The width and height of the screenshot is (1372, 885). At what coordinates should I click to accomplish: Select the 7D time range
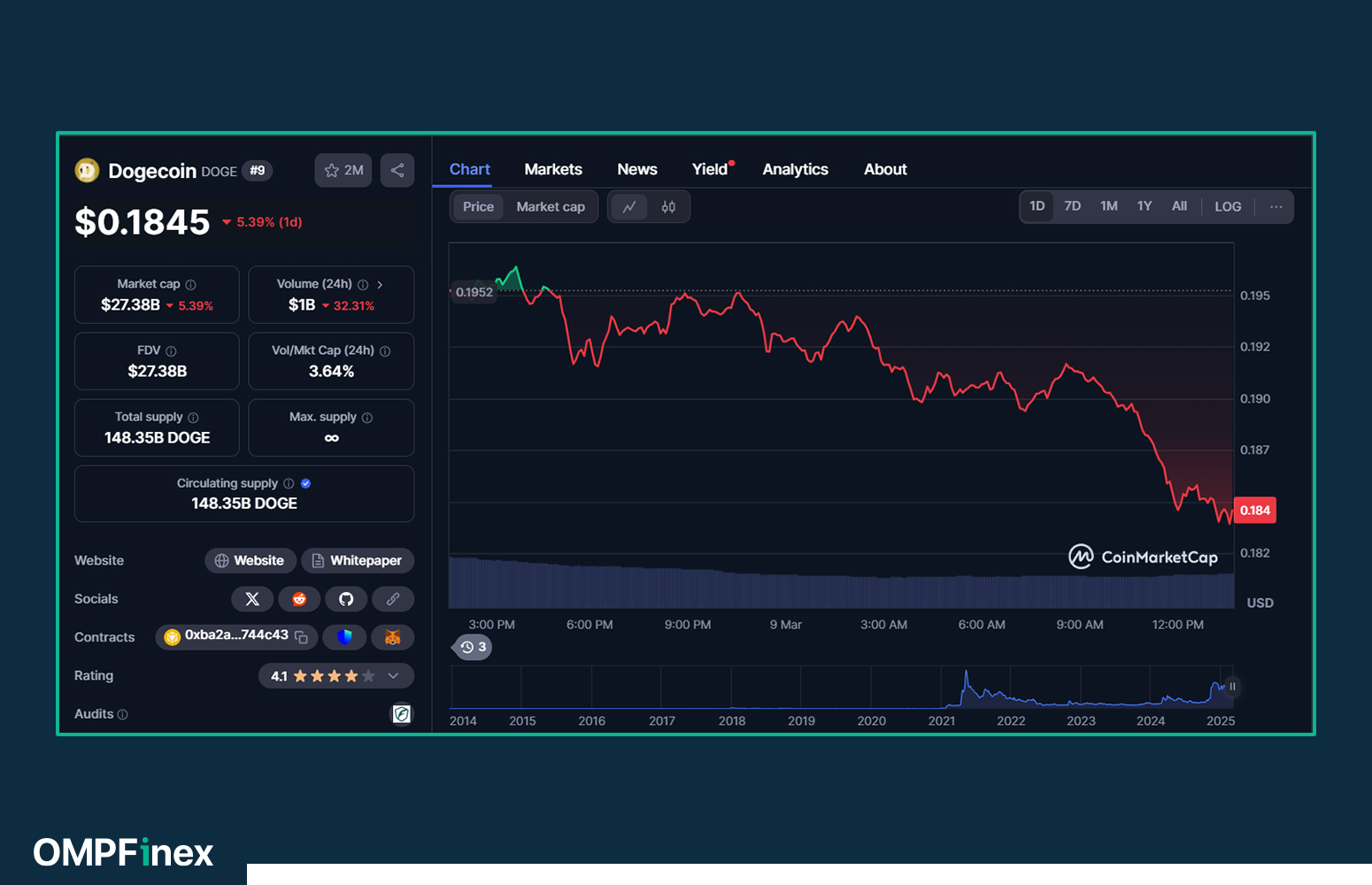pyautogui.click(x=1073, y=206)
